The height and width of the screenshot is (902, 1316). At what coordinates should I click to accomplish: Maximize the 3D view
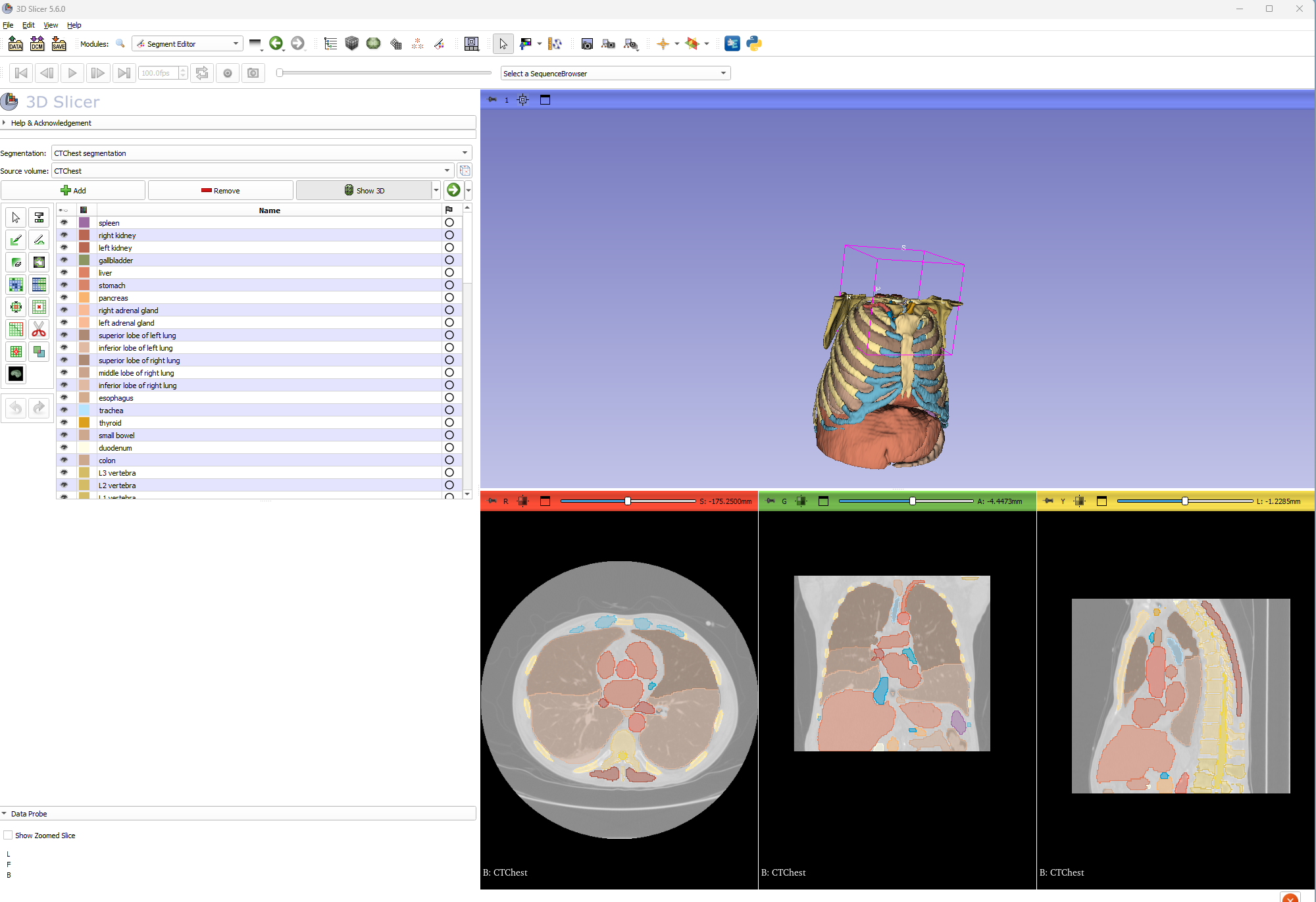pos(545,100)
